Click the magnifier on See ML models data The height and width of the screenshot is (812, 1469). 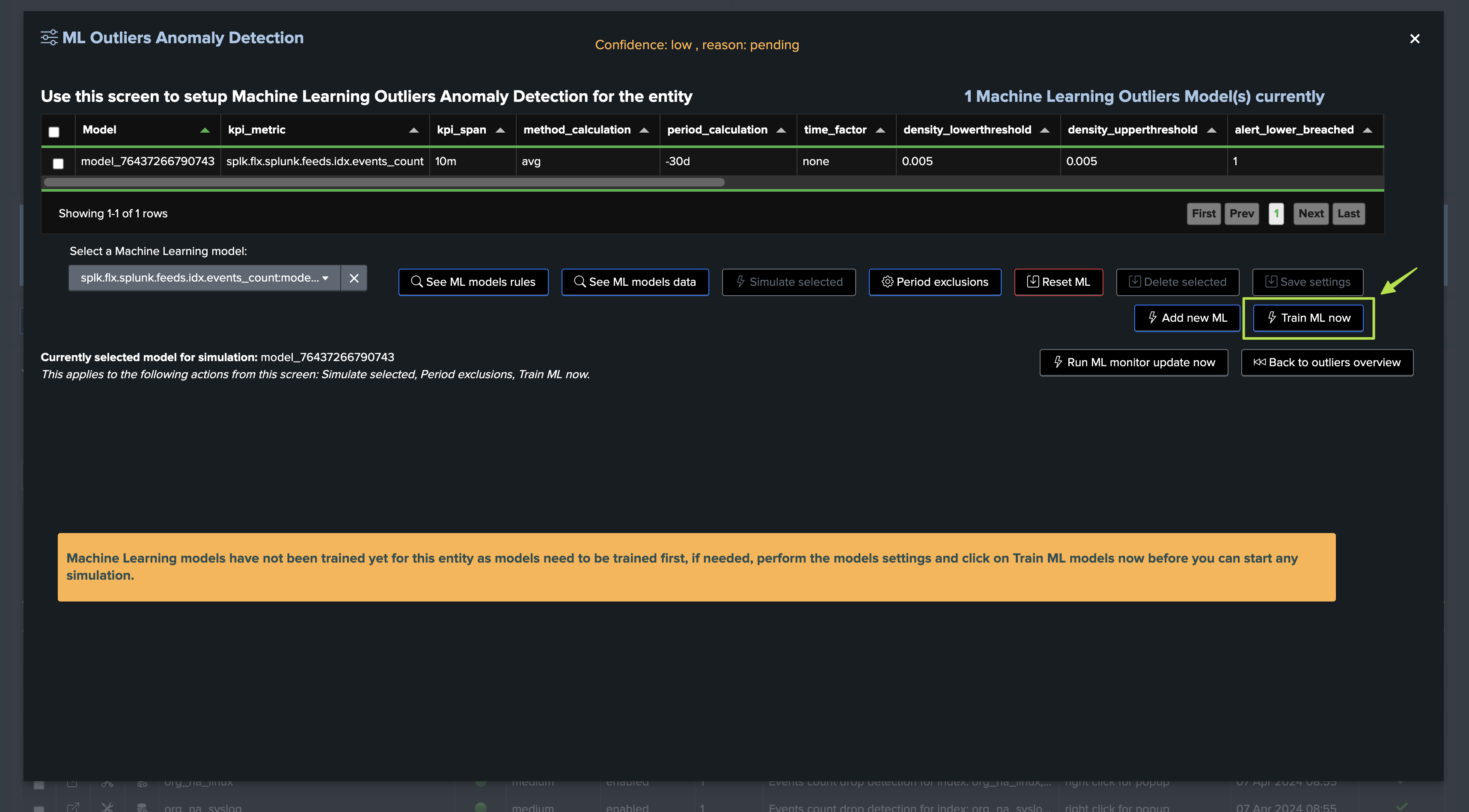click(580, 282)
